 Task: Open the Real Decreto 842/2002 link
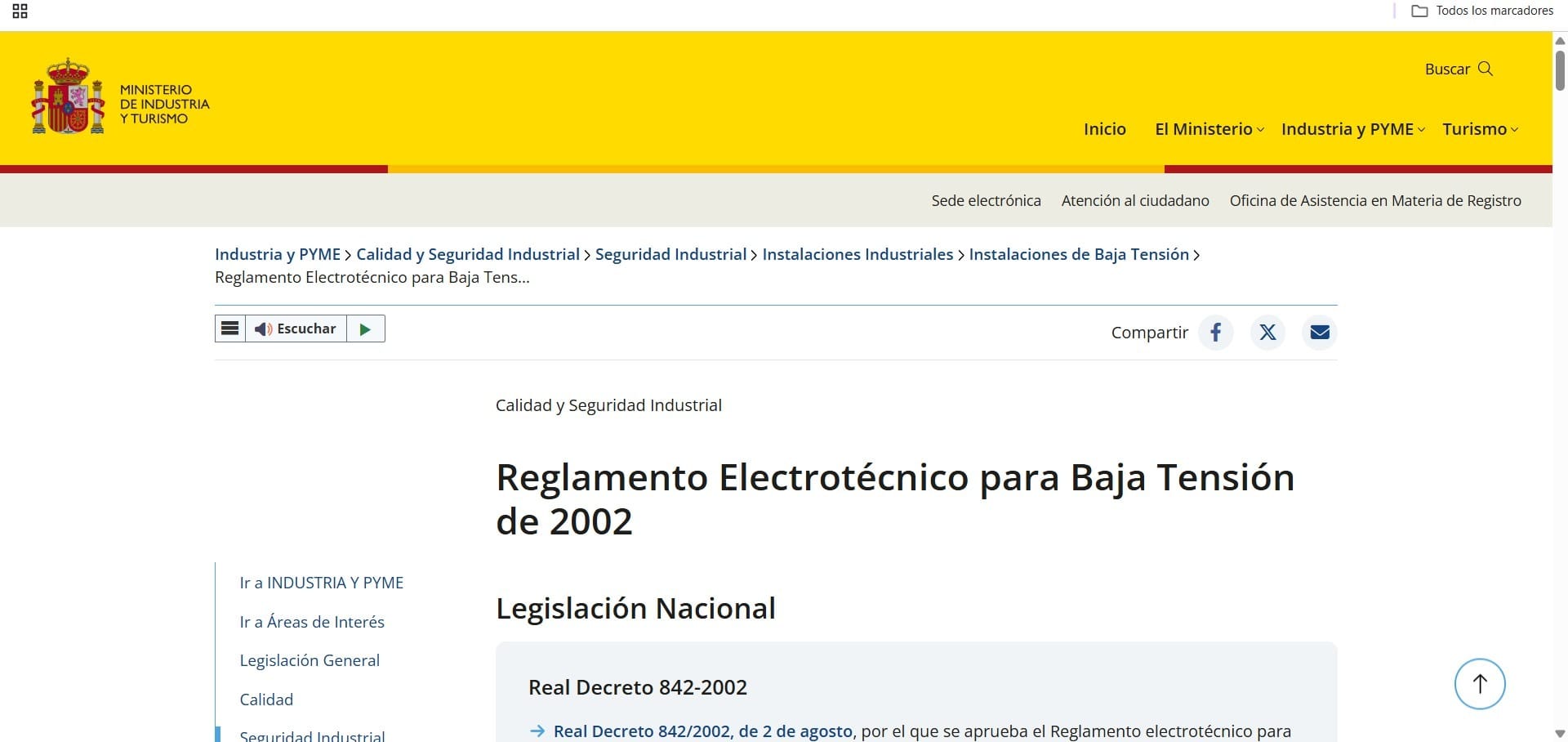pyautogui.click(x=702, y=731)
